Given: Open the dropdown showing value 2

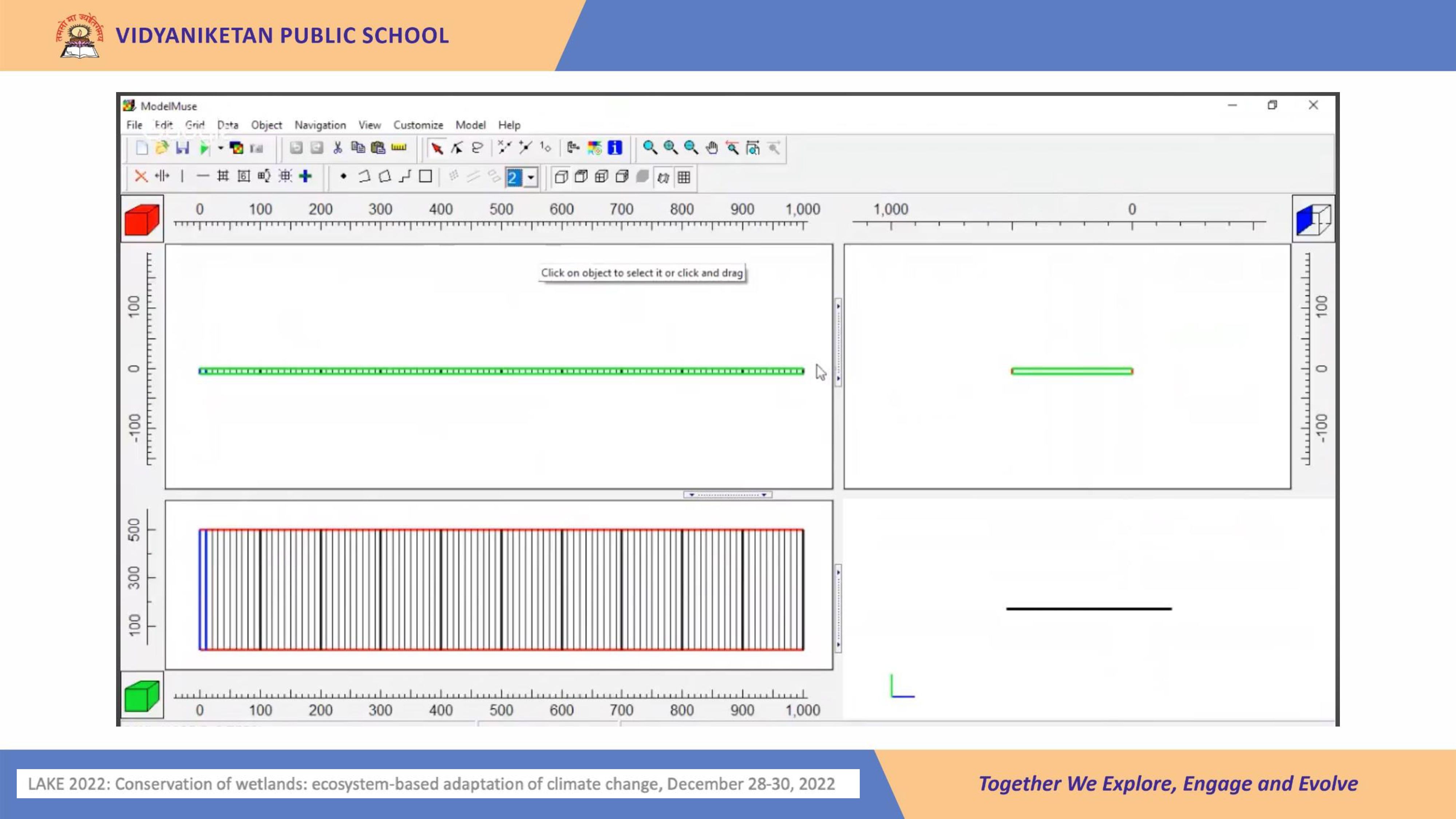Looking at the screenshot, I should point(531,178).
